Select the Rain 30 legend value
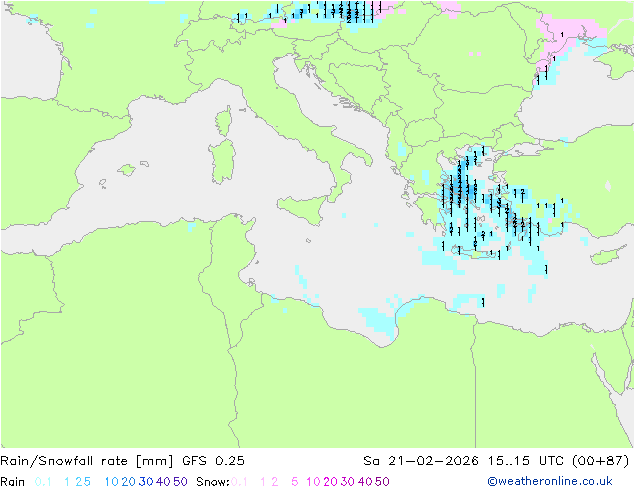 (x=146, y=482)
